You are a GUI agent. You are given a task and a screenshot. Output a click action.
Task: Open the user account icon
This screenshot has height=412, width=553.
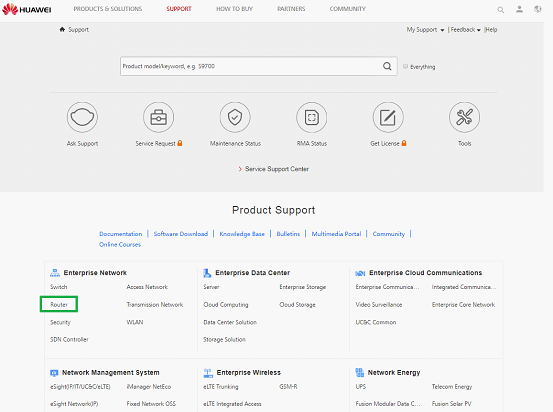tap(519, 9)
